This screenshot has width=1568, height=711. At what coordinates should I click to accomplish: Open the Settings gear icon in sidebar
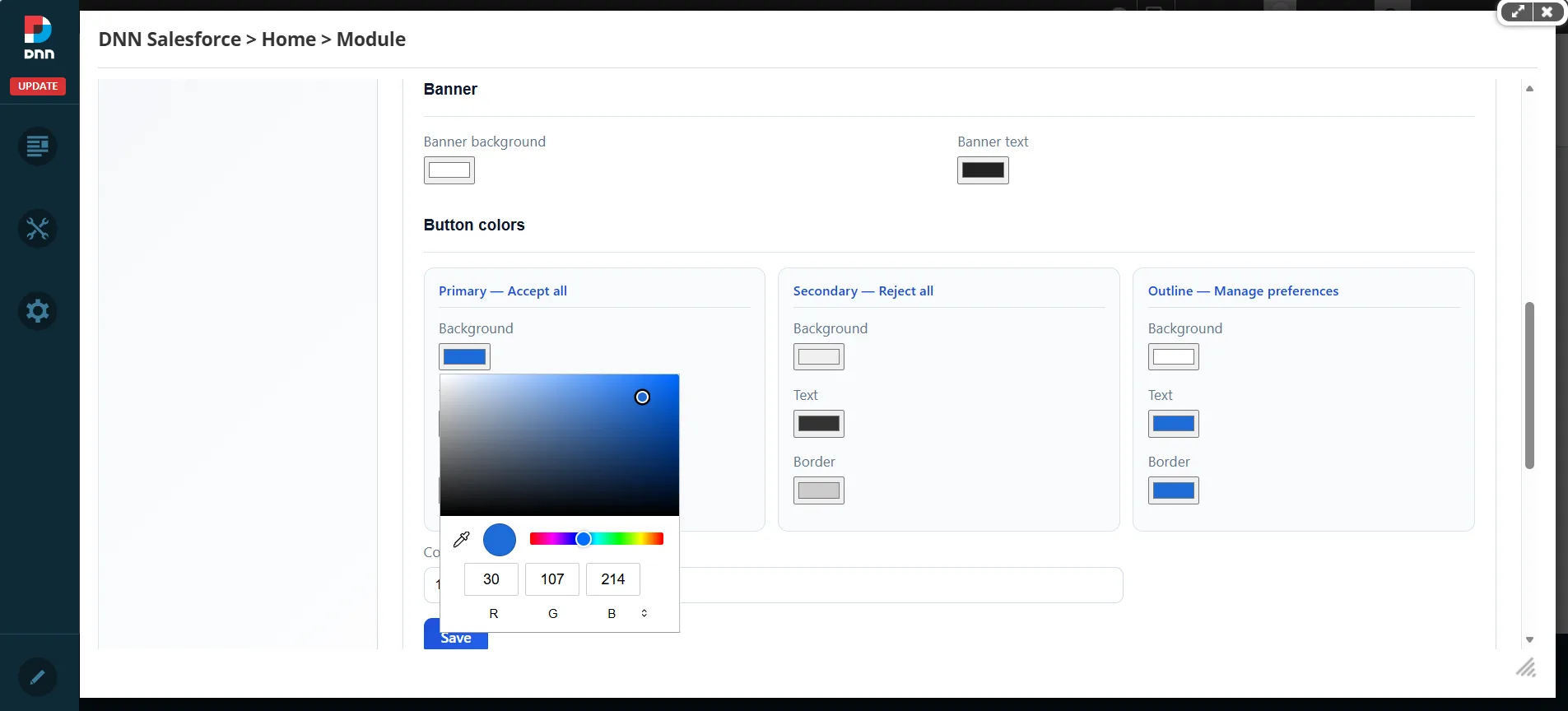pos(38,311)
